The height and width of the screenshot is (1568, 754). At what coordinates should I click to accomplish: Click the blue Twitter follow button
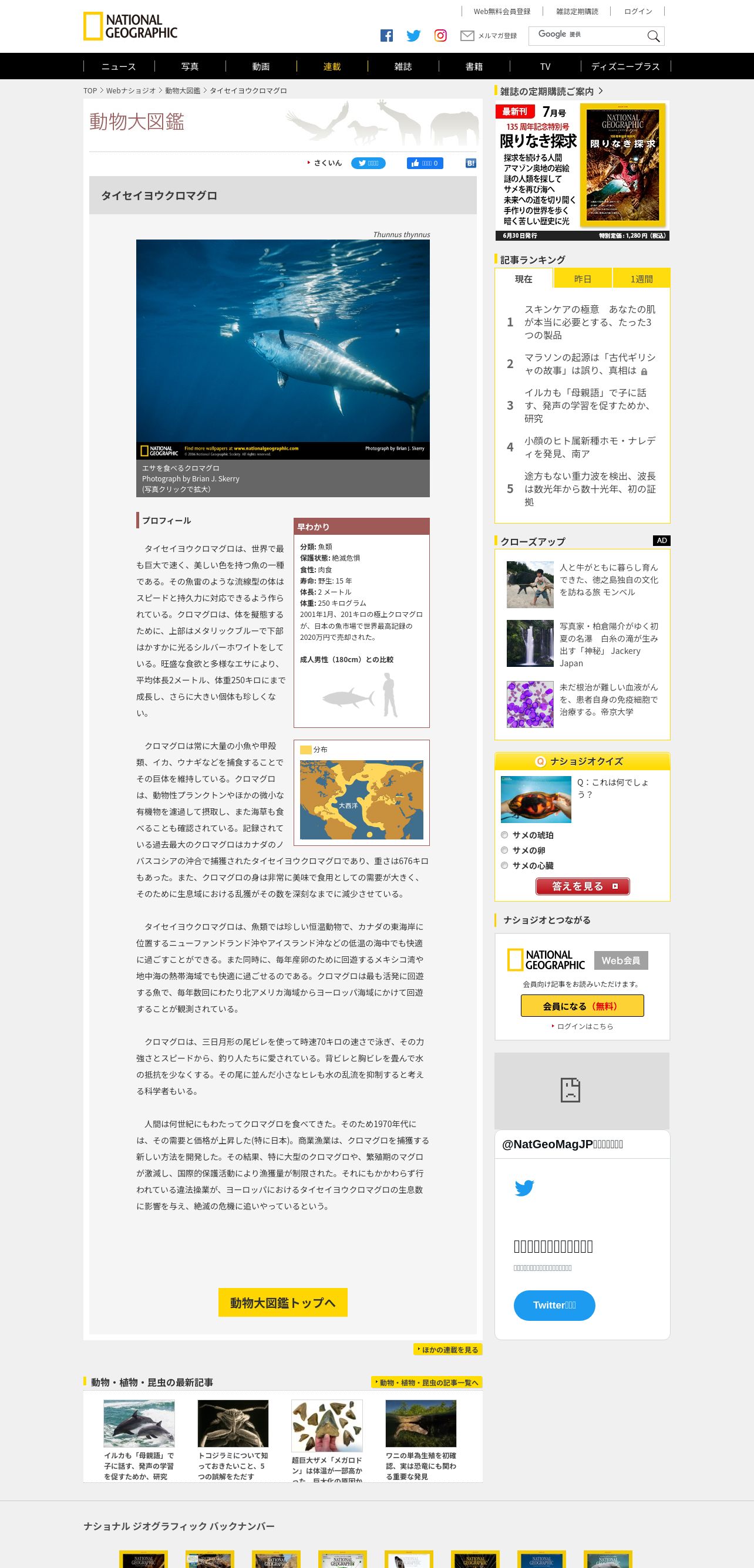click(x=554, y=1305)
